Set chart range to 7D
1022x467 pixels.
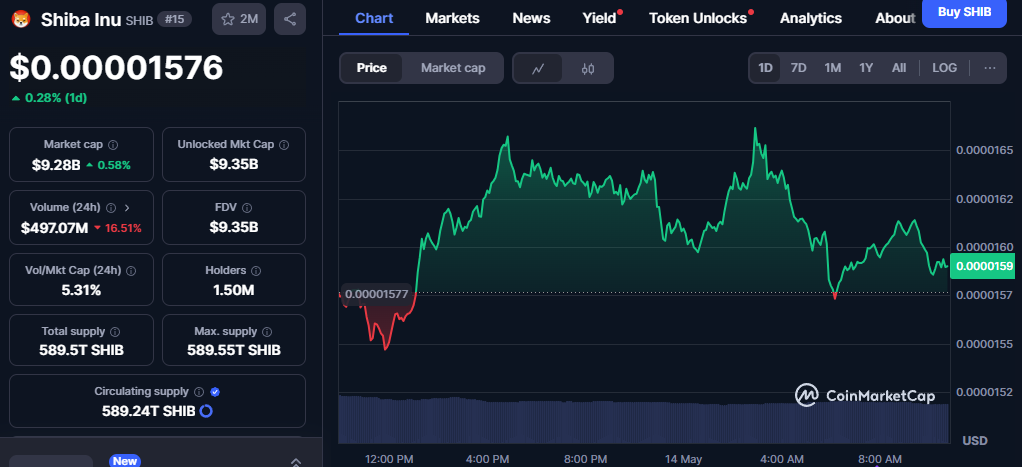(x=798, y=68)
